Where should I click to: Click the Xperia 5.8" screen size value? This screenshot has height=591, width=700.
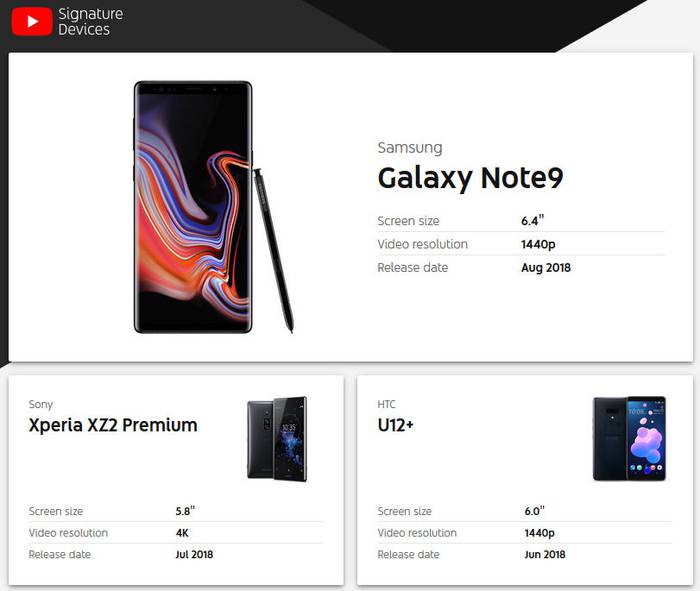(x=185, y=511)
